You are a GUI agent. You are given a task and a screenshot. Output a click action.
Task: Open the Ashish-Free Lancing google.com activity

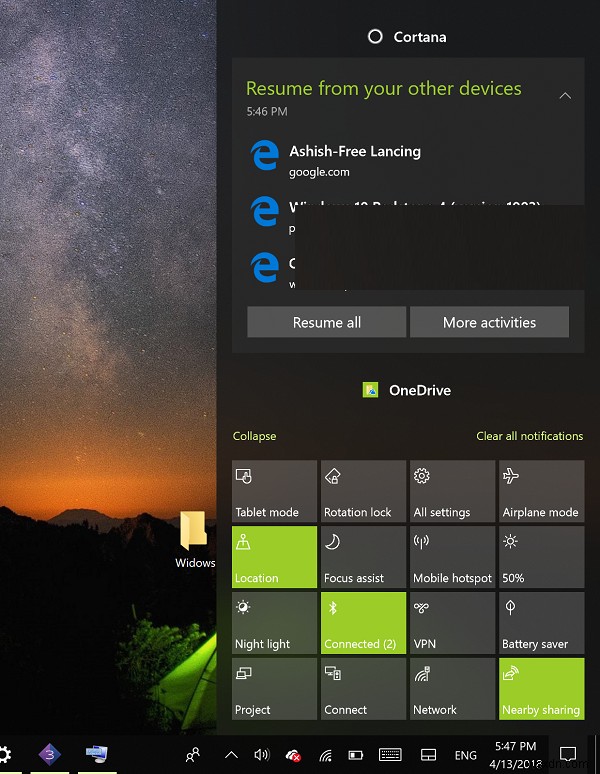point(408,160)
